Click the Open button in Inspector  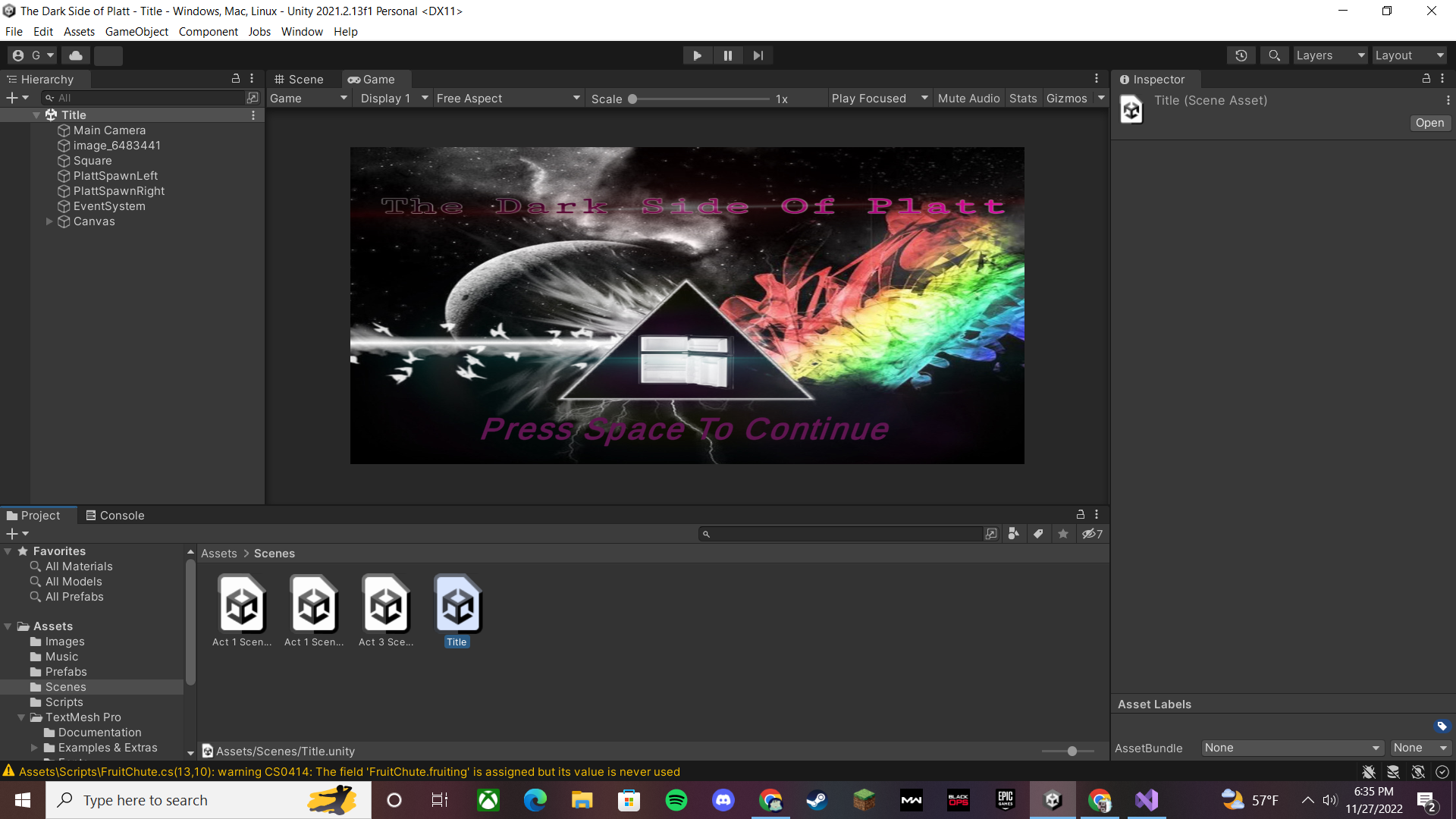point(1429,123)
